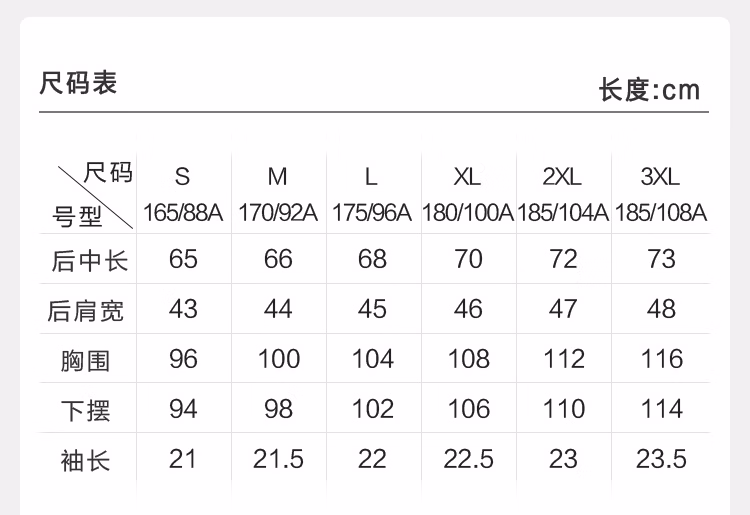Screen dimensions: 750x515
Task: Click the 袖长 value 22.5
Action: [x=468, y=459]
